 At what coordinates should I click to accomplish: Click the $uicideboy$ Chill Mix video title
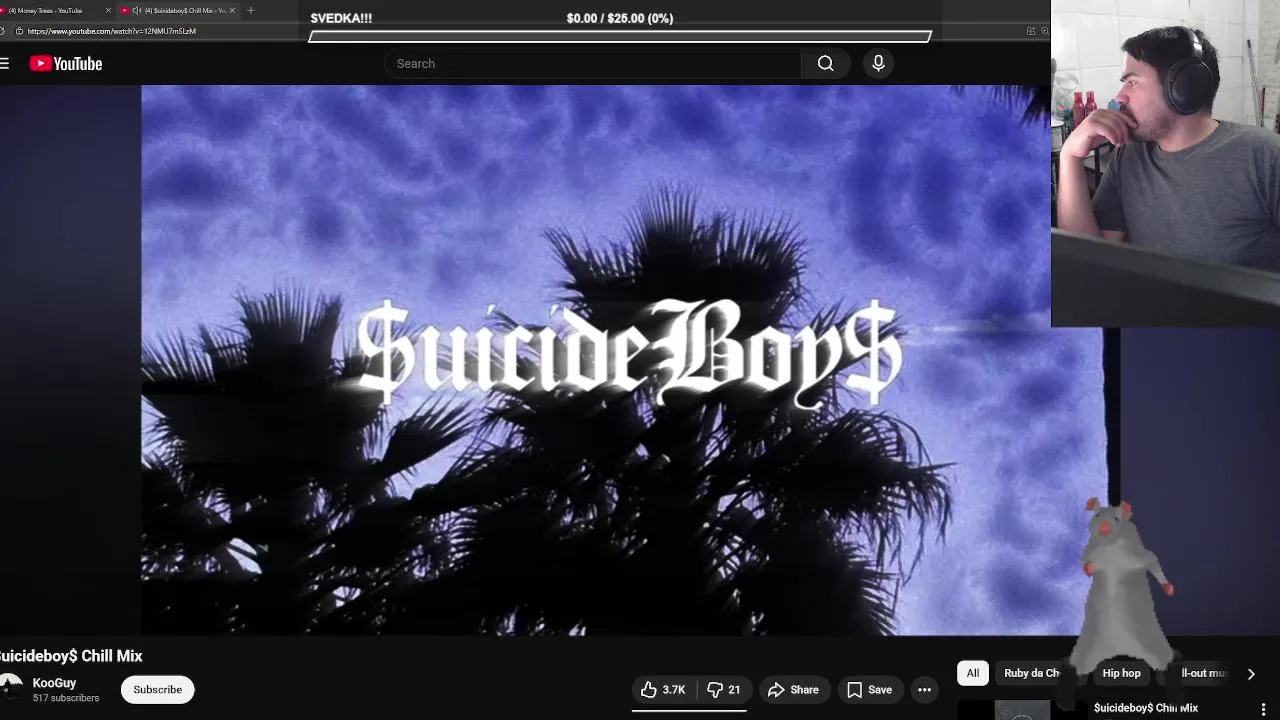tap(71, 656)
